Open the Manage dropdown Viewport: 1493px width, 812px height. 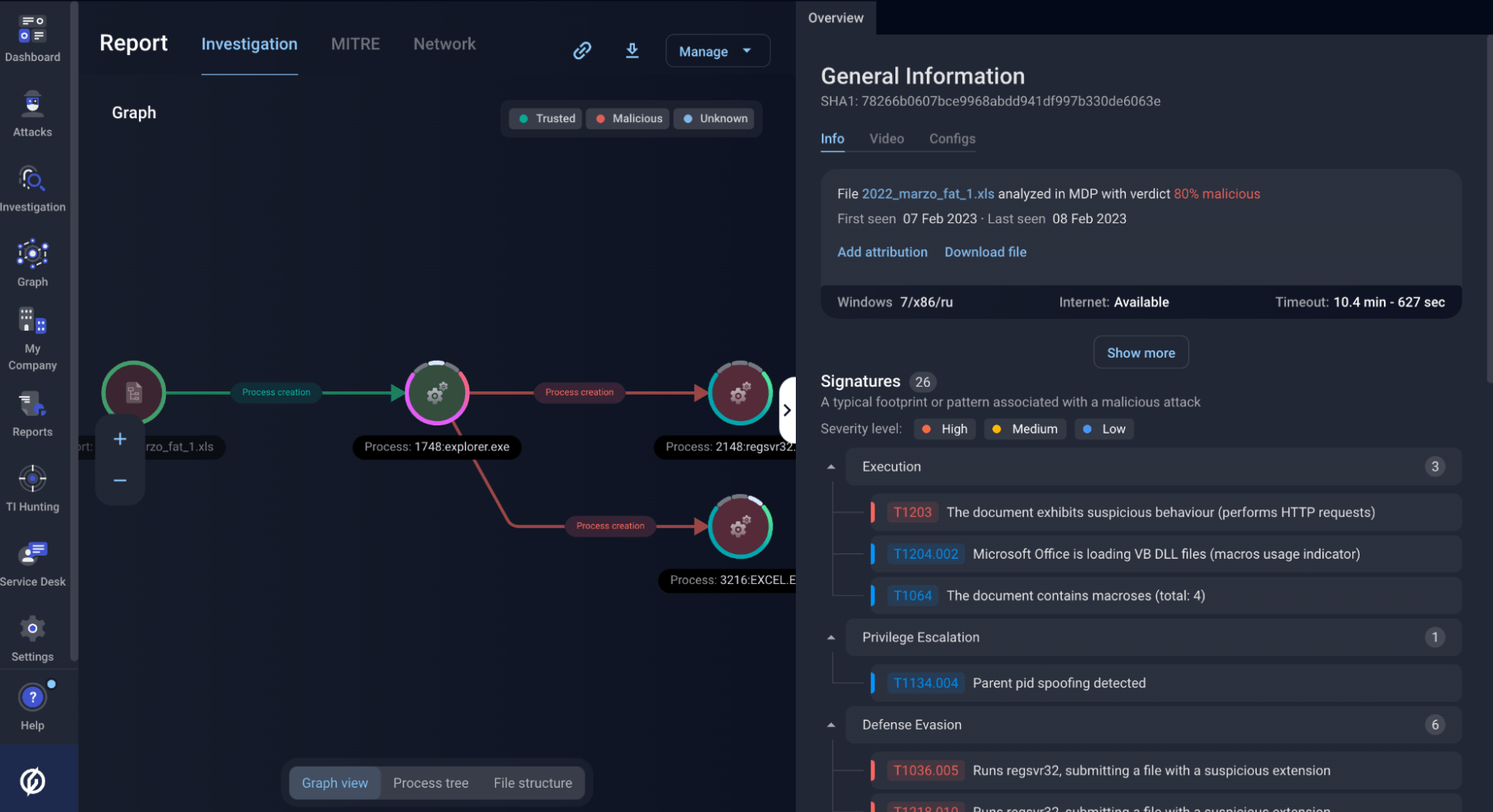pyautogui.click(x=717, y=50)
